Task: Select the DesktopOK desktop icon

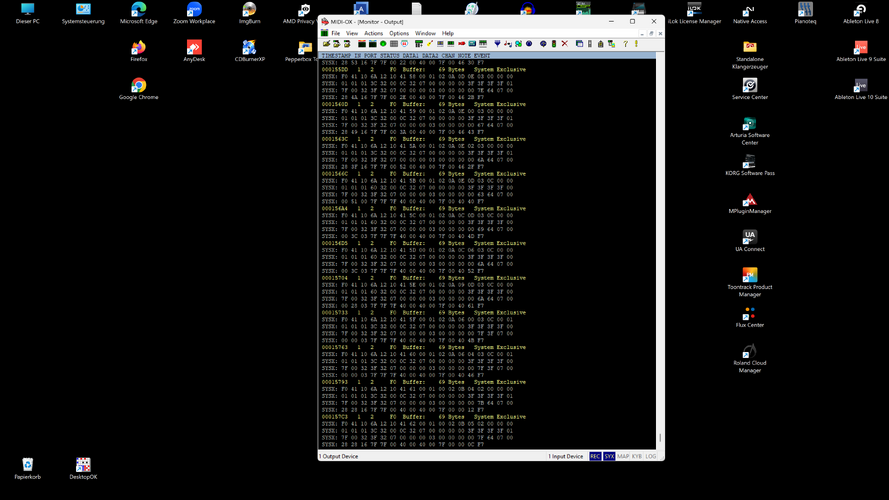Action: point(83,469)
